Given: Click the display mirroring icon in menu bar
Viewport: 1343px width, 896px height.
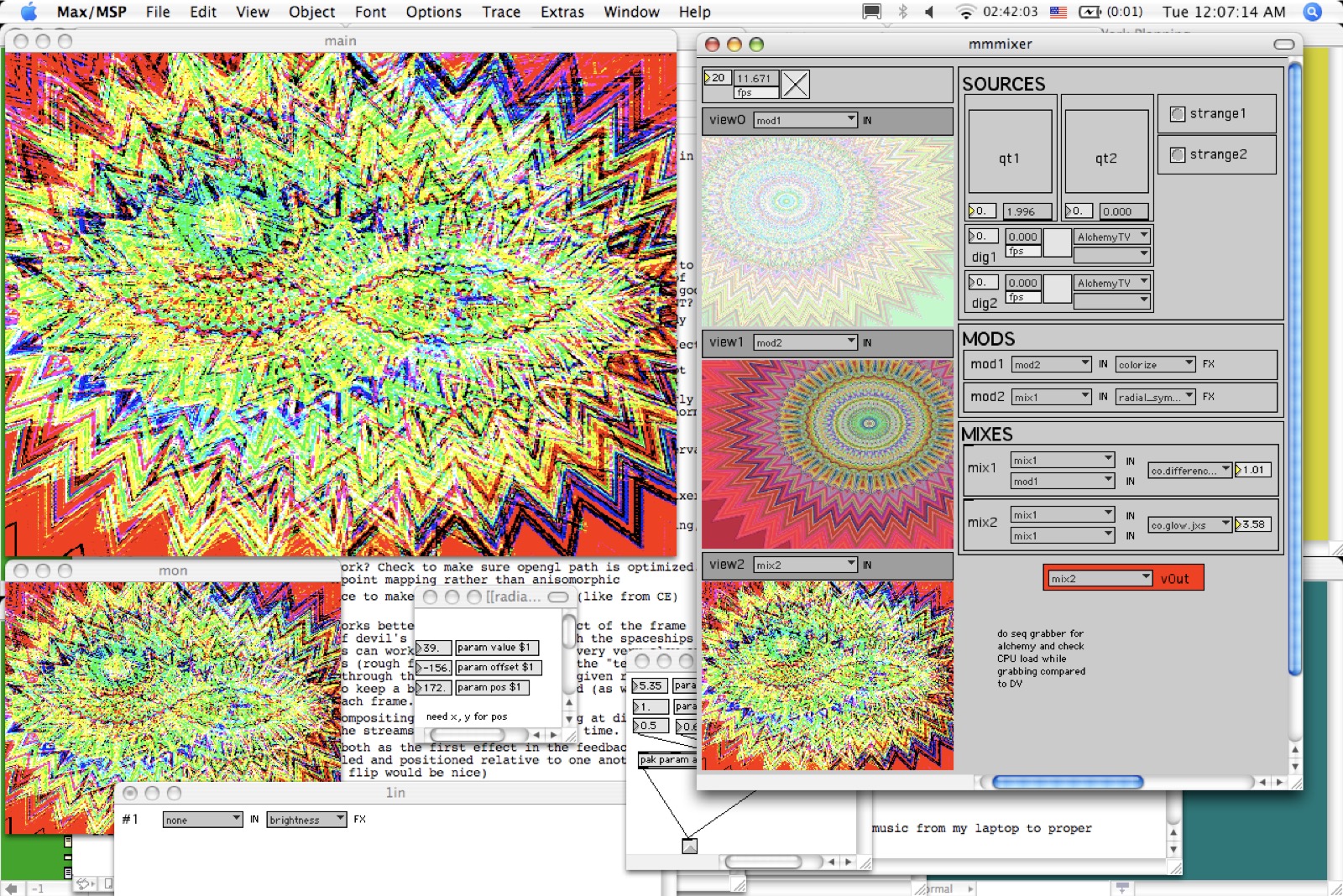Looking at the screenshot, I should point(872,12).
